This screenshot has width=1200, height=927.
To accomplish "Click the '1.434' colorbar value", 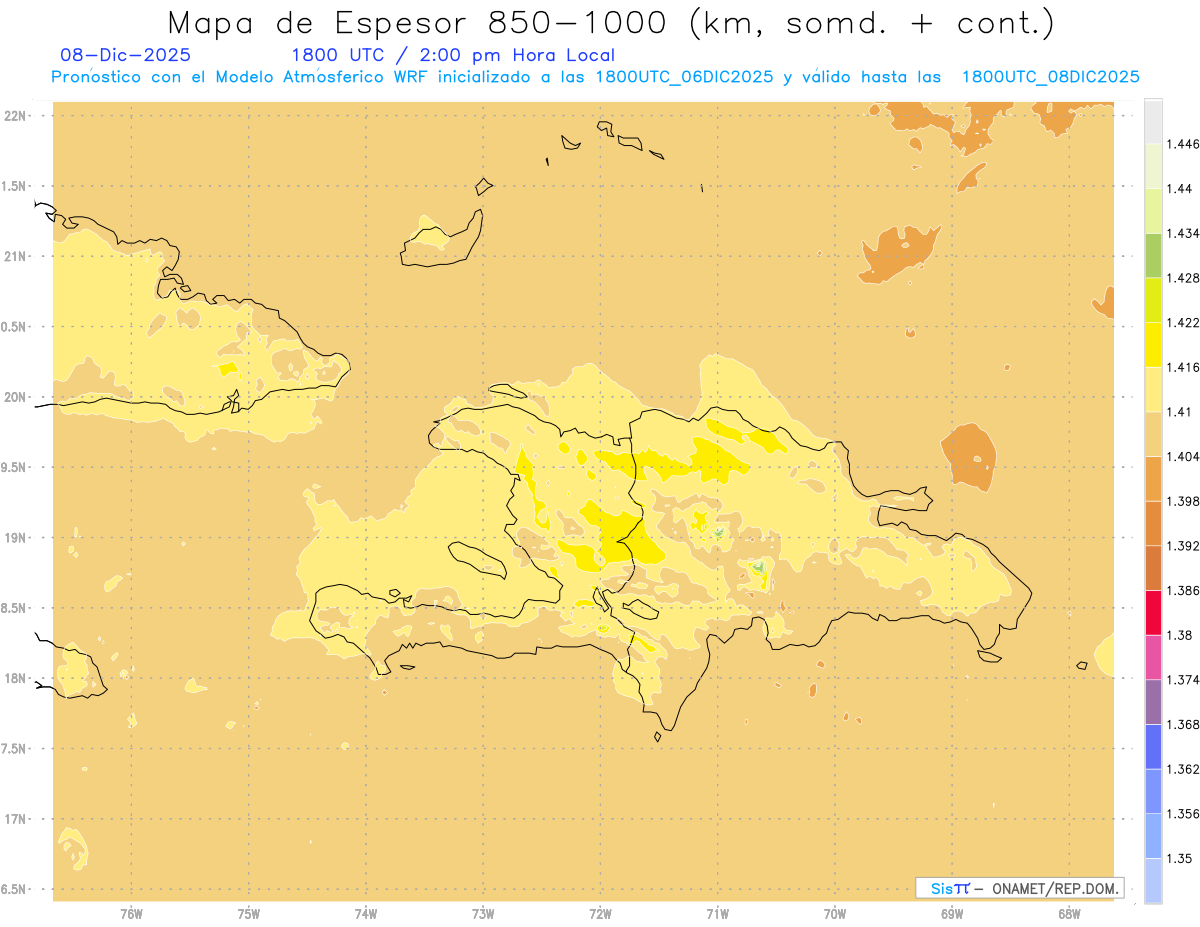I will [x=1185, y=233].
